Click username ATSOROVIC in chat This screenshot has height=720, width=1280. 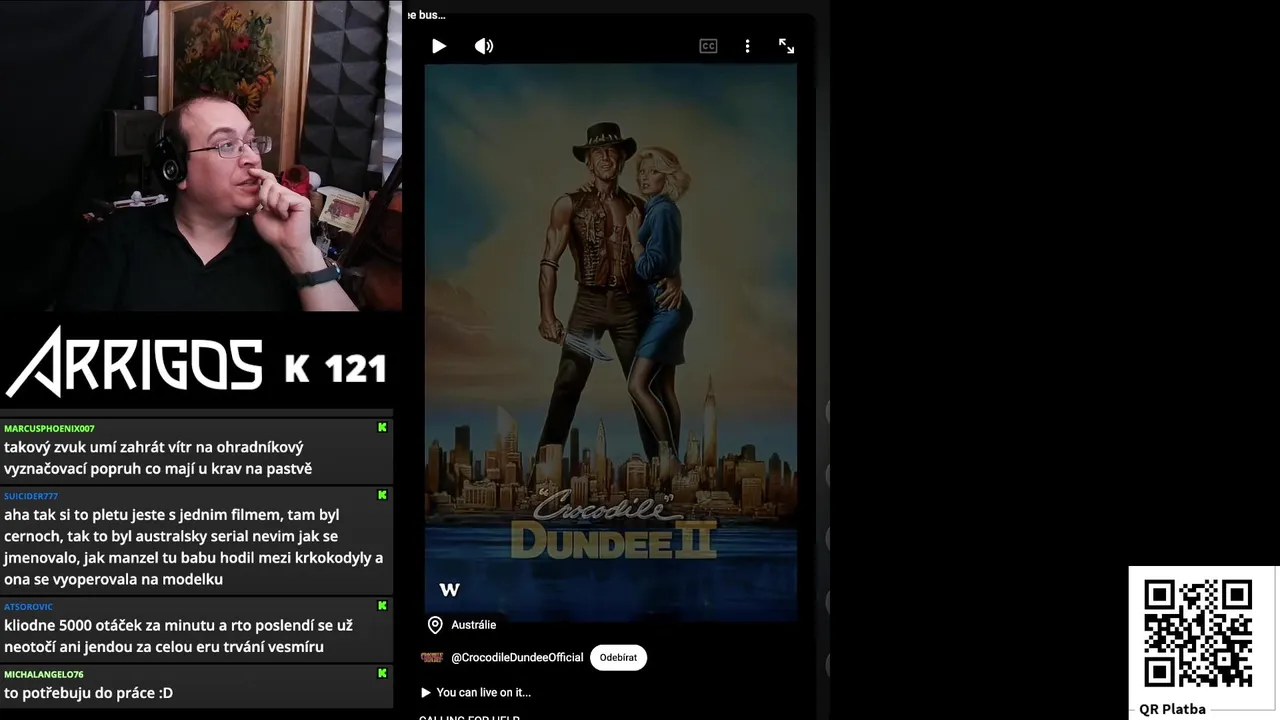28,606
